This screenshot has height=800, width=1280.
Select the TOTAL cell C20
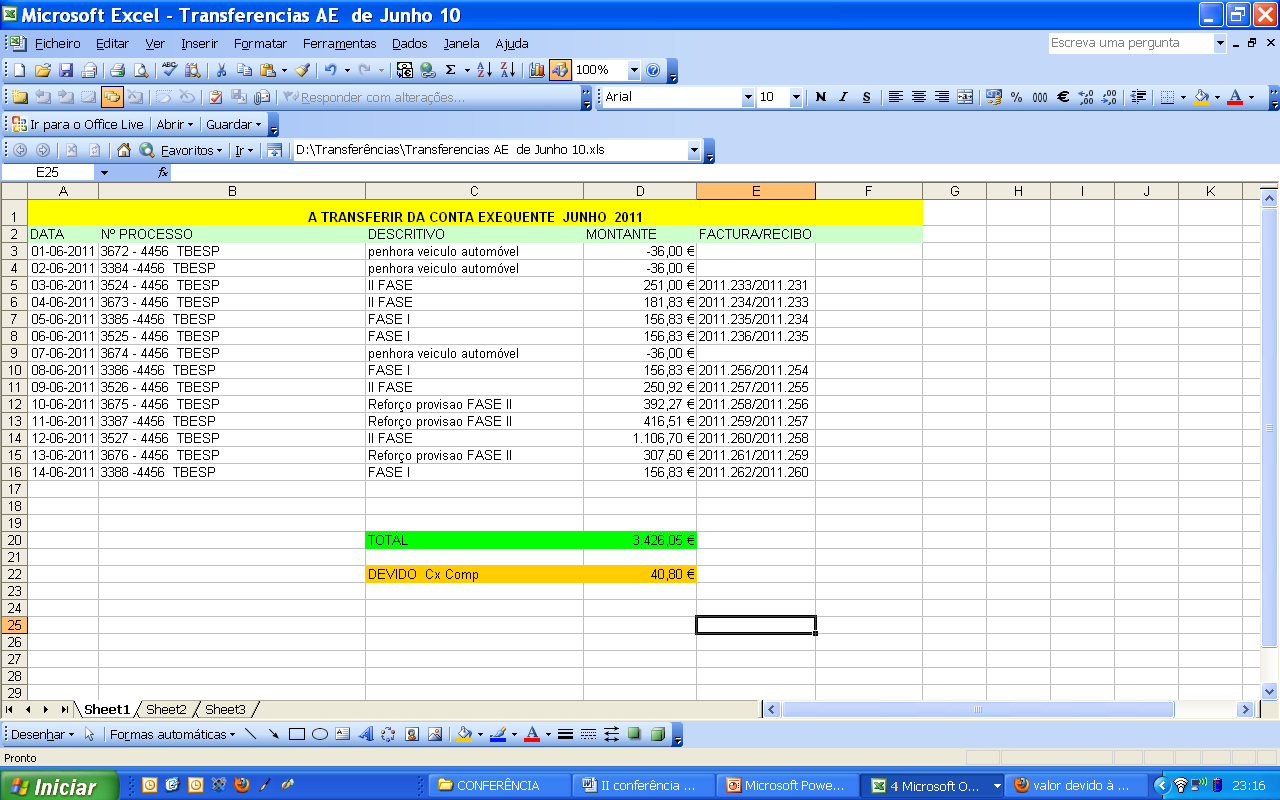(474, 540)
